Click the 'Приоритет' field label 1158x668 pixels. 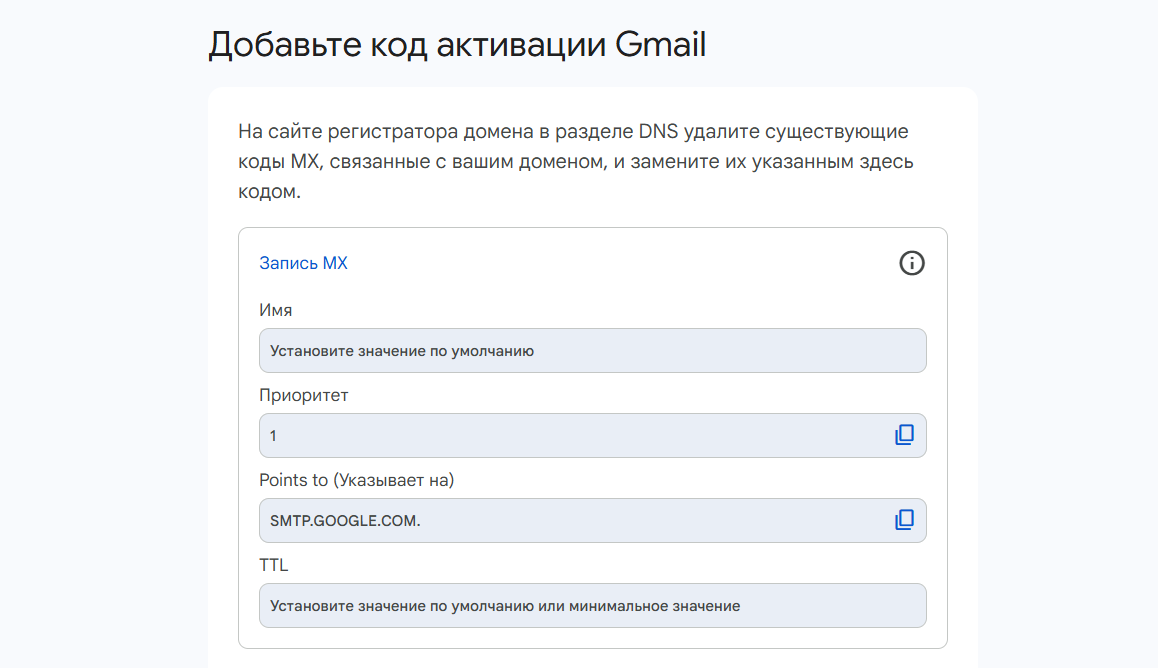point(304,395)
